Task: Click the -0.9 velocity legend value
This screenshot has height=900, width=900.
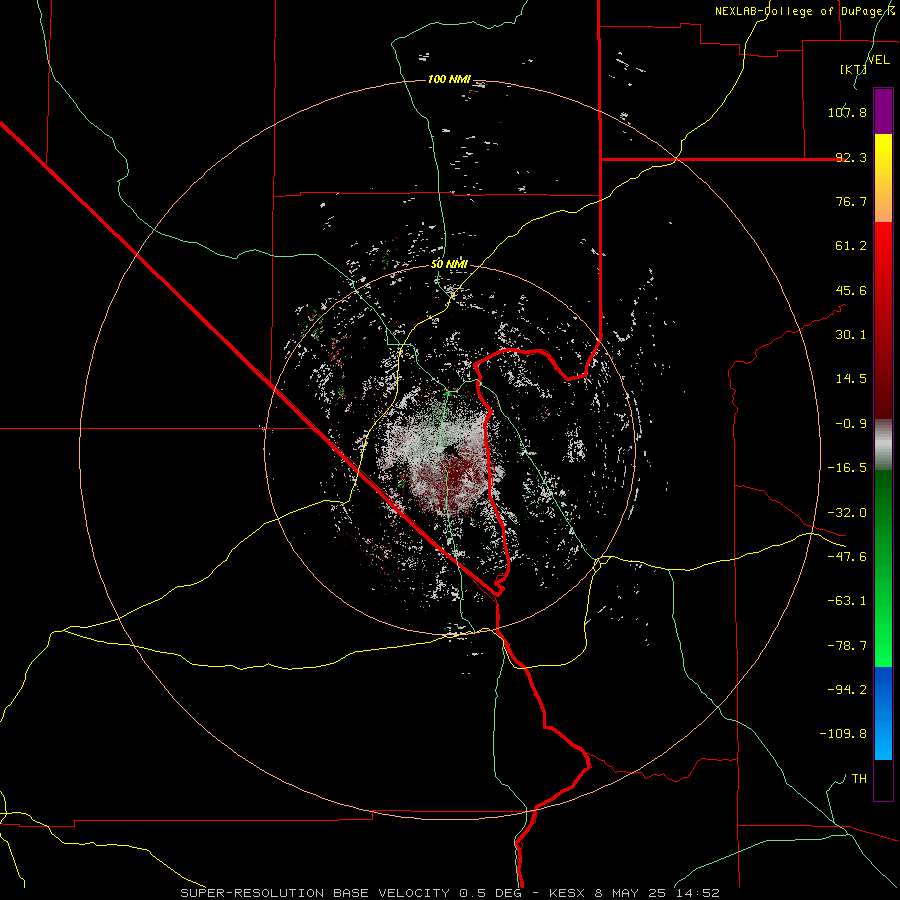Action: coord(851,424)
